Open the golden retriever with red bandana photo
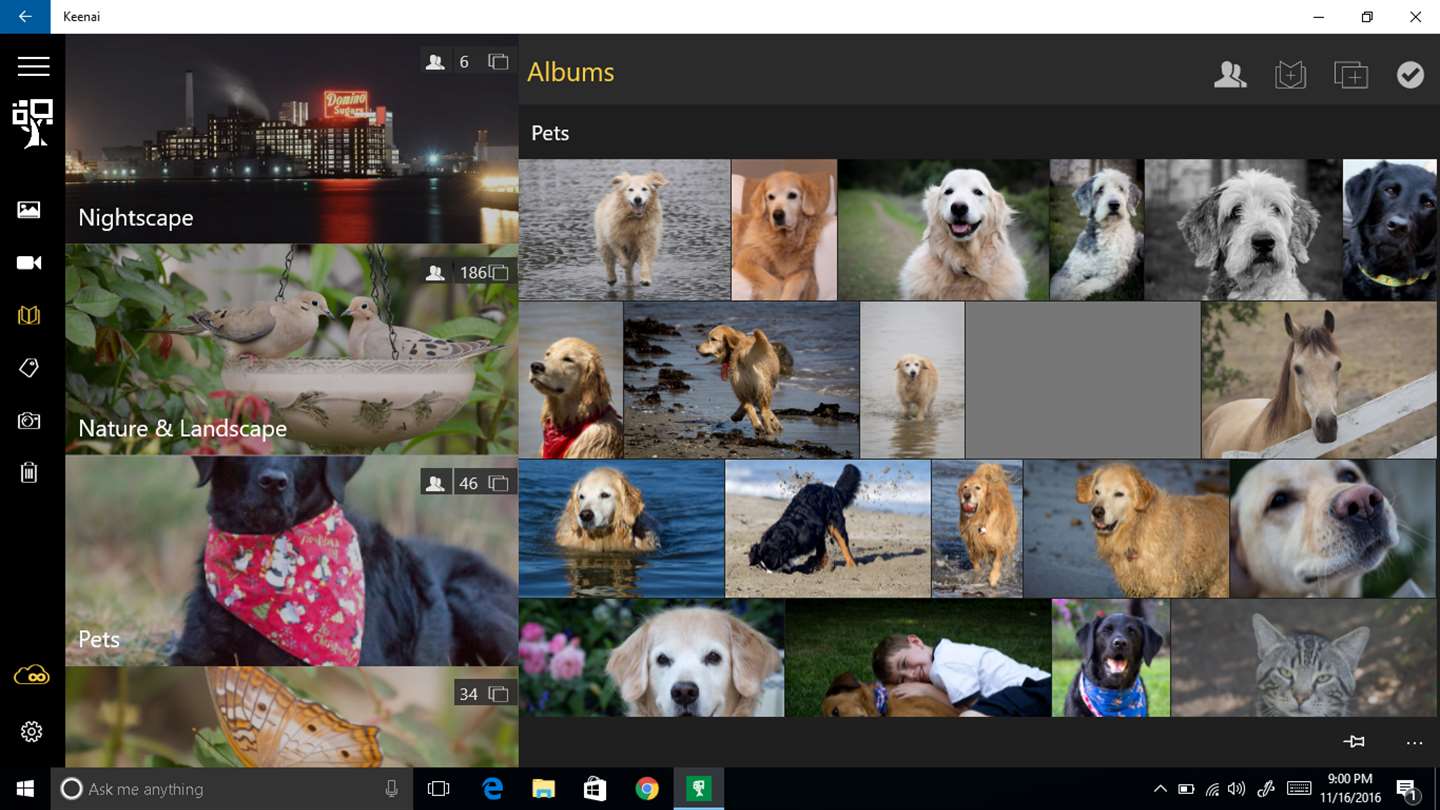1440x810 pixels. (571, 380)
